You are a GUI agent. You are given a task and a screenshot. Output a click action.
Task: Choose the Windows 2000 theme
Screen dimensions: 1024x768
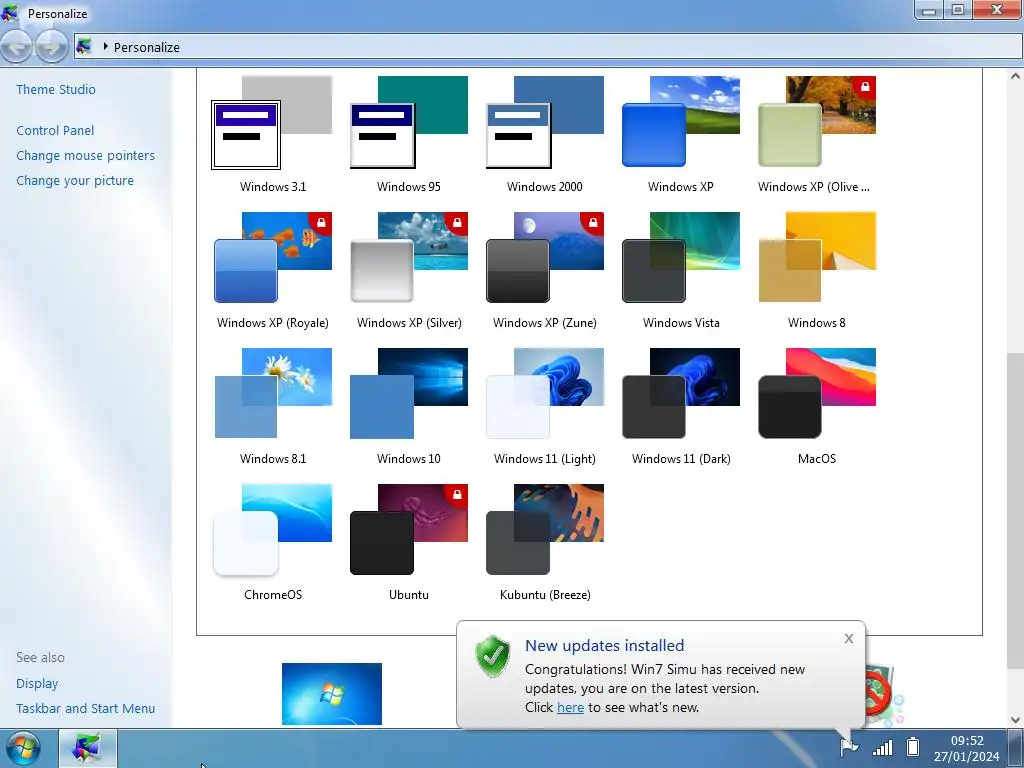[x=545, y=134]
